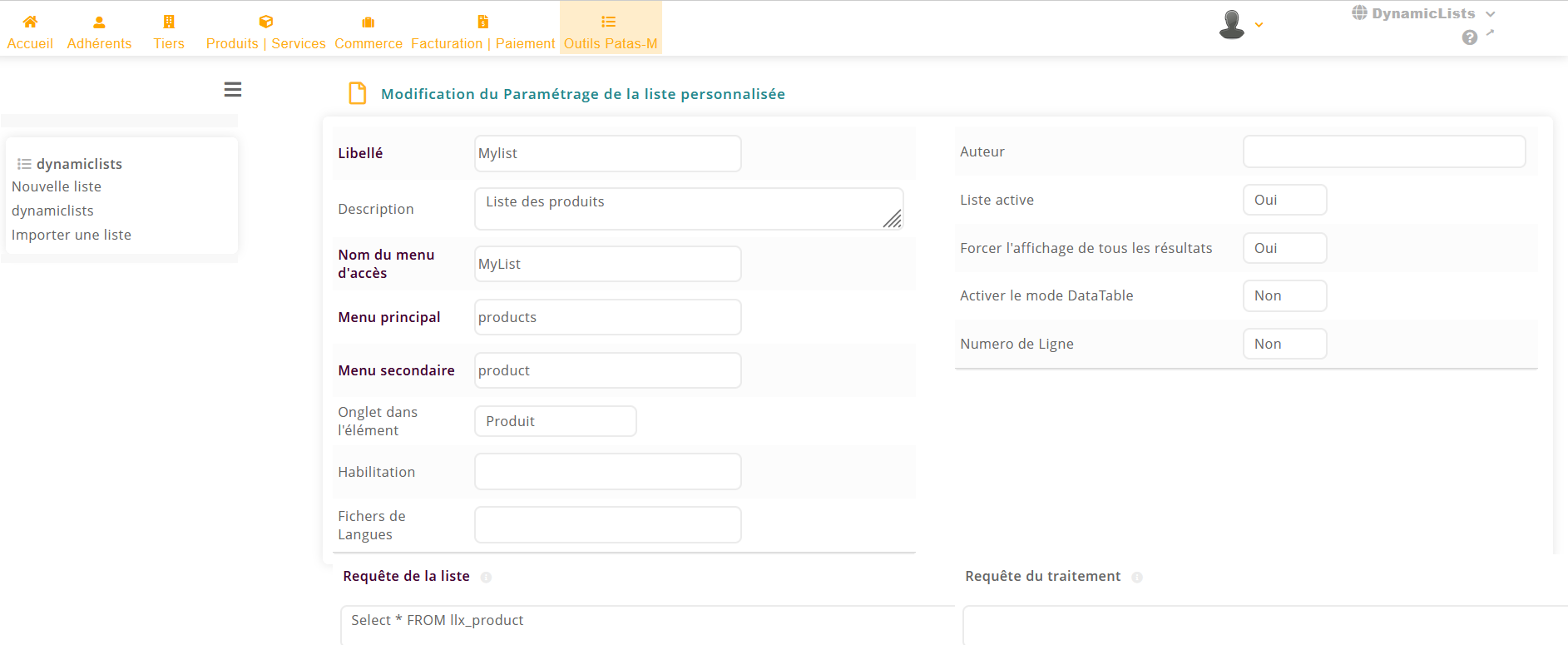Expand the Onglet dans l'élément dropdown
Screen dimensions: 1568x645
[555, 421]
